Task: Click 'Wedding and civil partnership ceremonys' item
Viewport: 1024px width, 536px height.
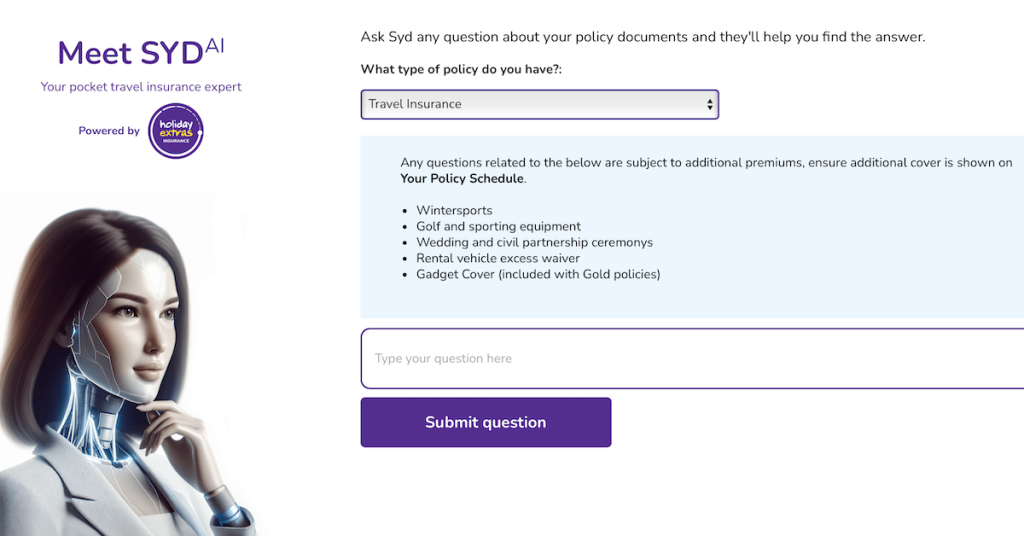Action: 534,243
